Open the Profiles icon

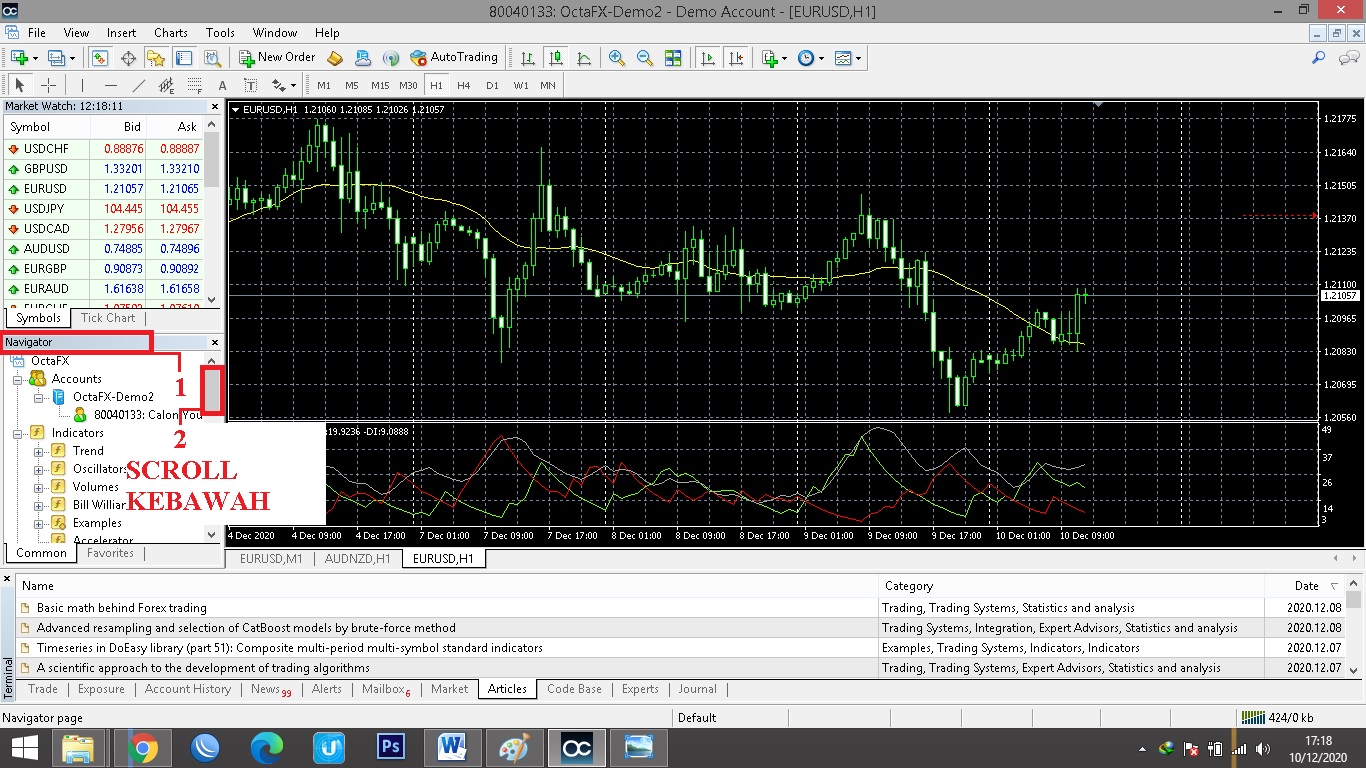(x=56, y=58)
